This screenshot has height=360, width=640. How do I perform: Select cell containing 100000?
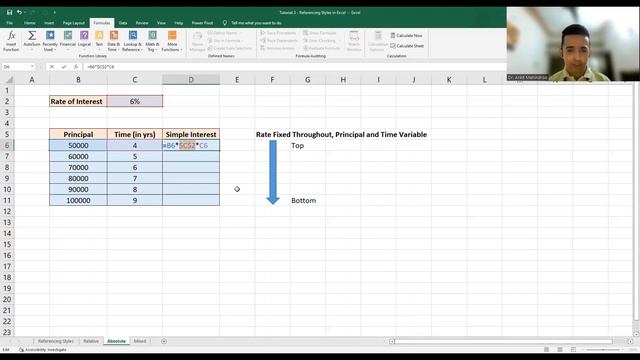click(x=78, y=200)
